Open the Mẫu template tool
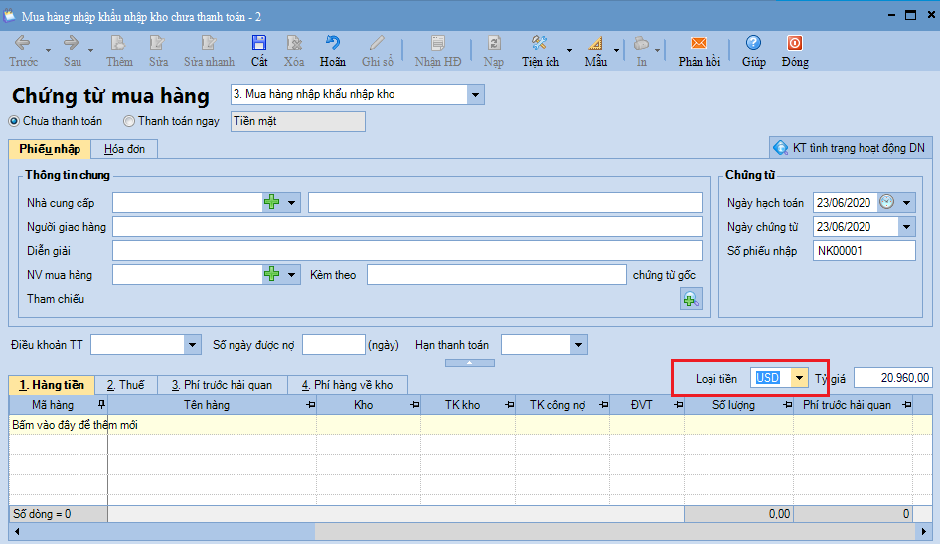 (x=595, y=50)
